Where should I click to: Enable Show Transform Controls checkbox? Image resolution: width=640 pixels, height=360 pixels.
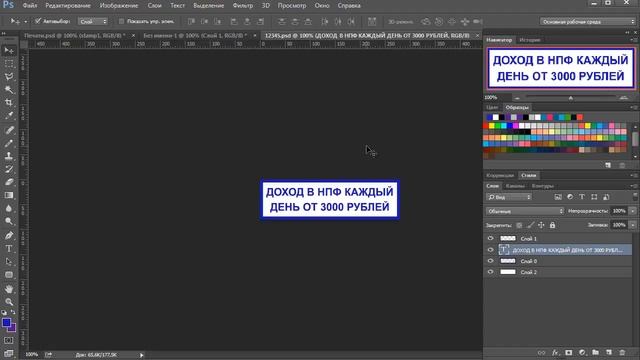point(121,21)
